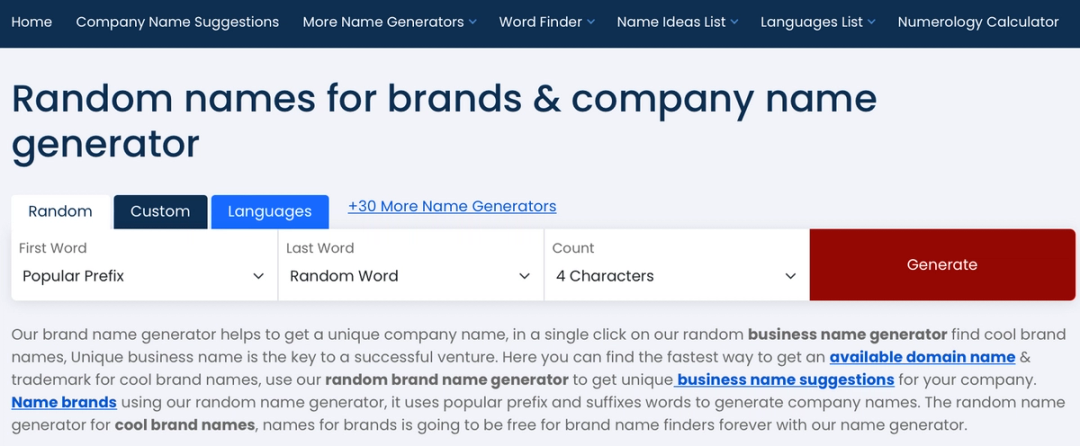
Task: Click the dark red Generate button
Action: point(942,265)
